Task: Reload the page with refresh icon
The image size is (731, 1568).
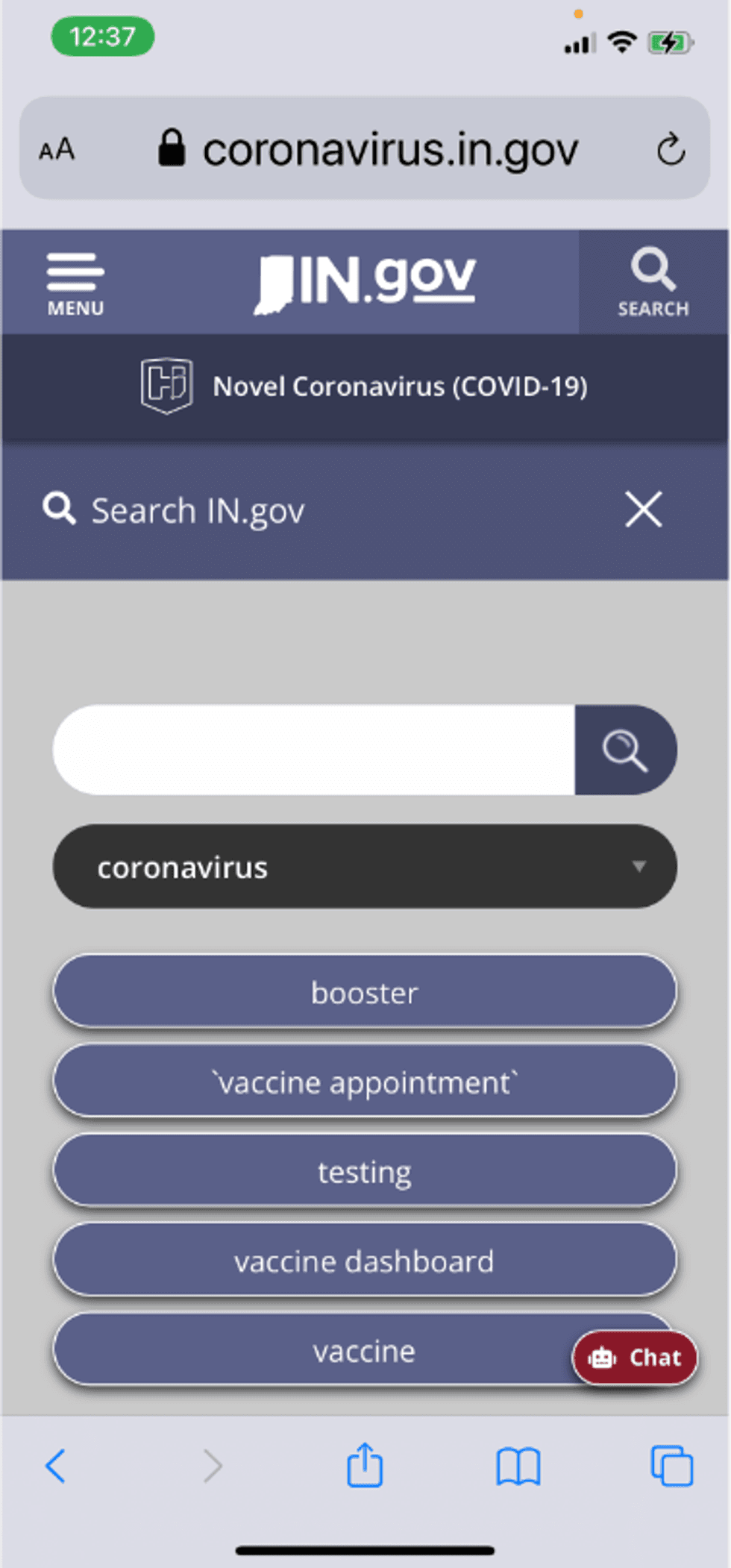Action: [x=671, y=149]
